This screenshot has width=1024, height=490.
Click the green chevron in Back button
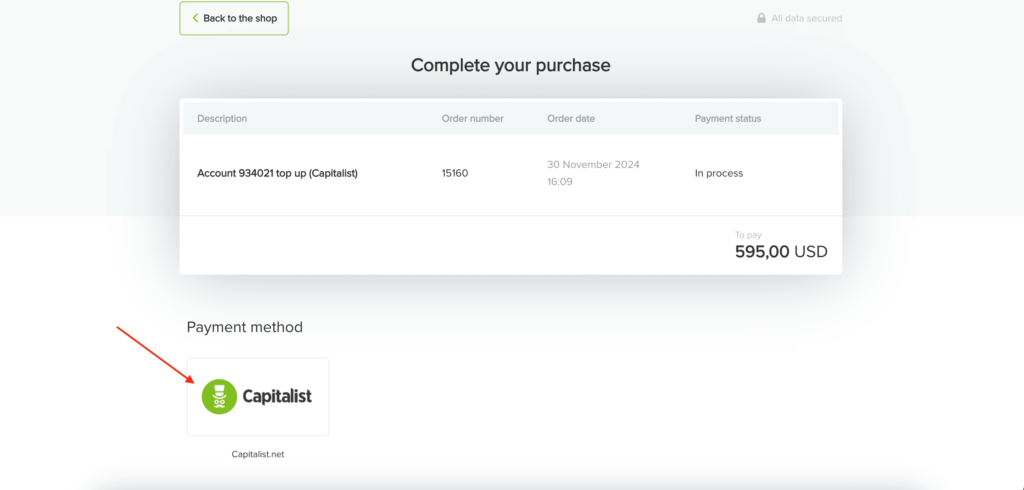pos(195,18)
